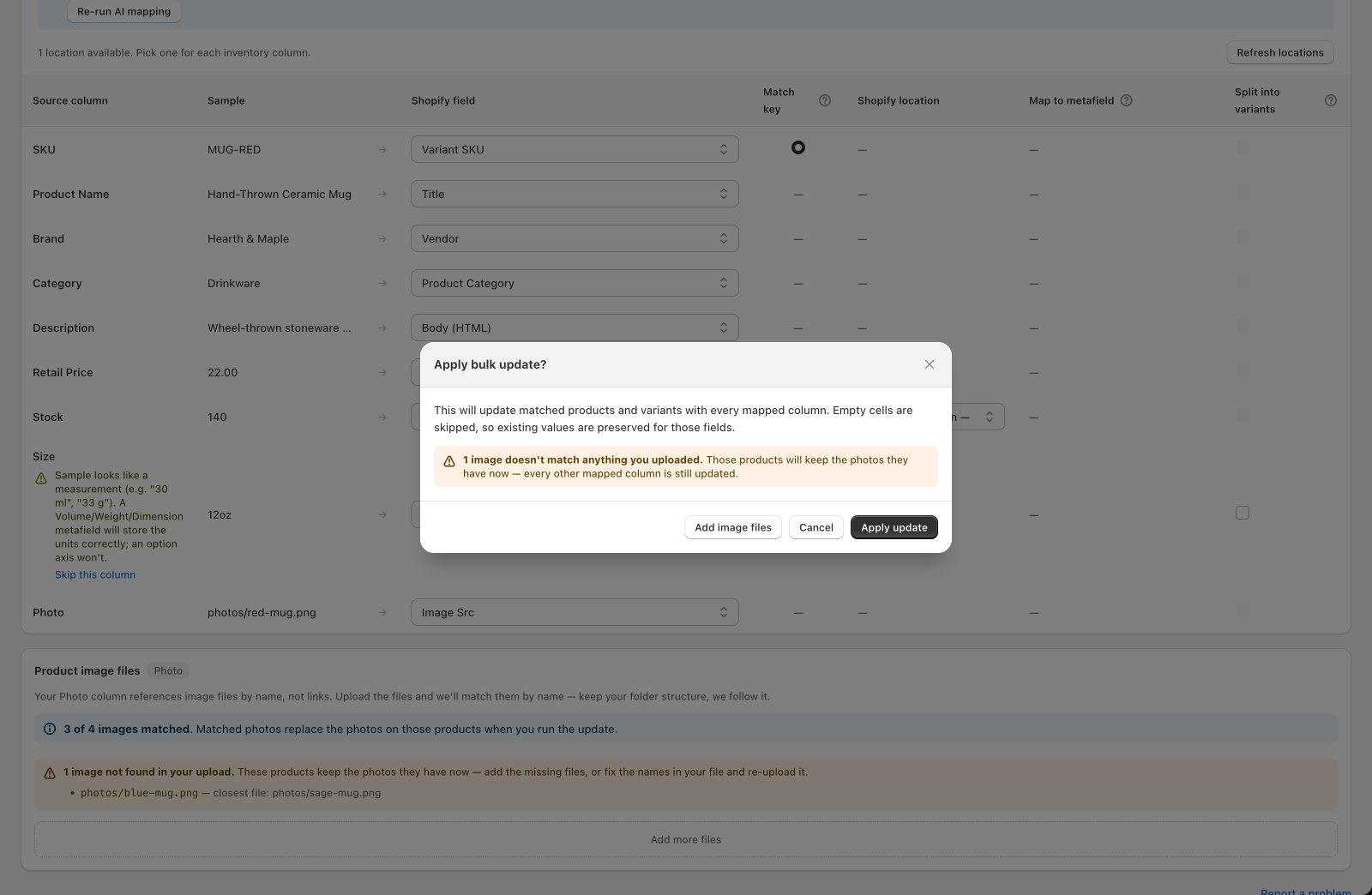Click the arrow icon in the Category row
The width and height of the screenshot is (1372, 895).
pyautogui.click(x=382, y=283)
